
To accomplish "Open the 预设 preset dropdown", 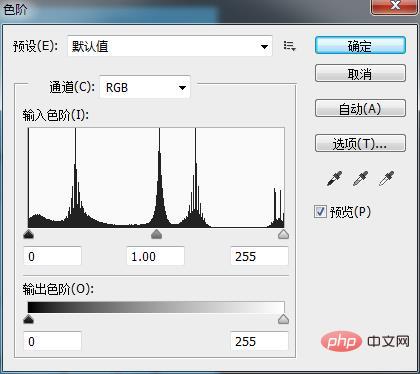I will [170, 46].
